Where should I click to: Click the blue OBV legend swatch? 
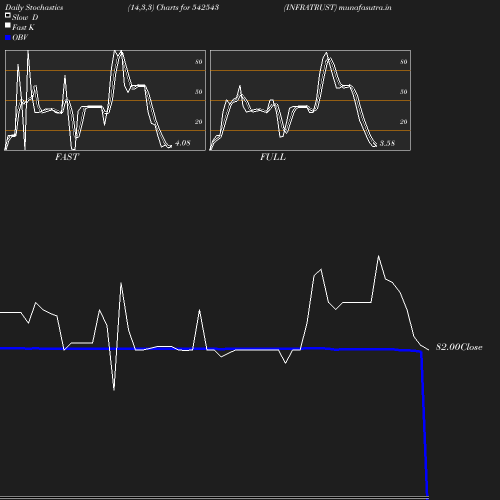point(8,38)
